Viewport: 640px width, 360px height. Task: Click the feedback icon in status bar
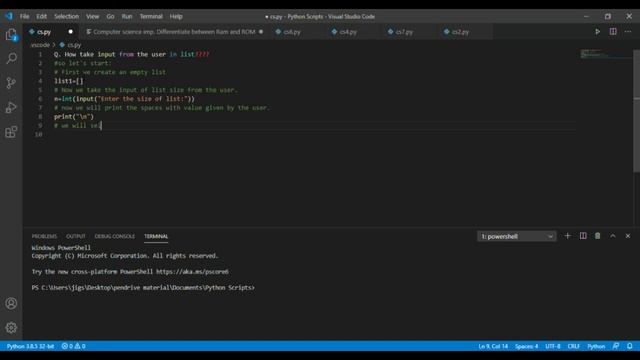pyautogui.click(x=616, y=346)
